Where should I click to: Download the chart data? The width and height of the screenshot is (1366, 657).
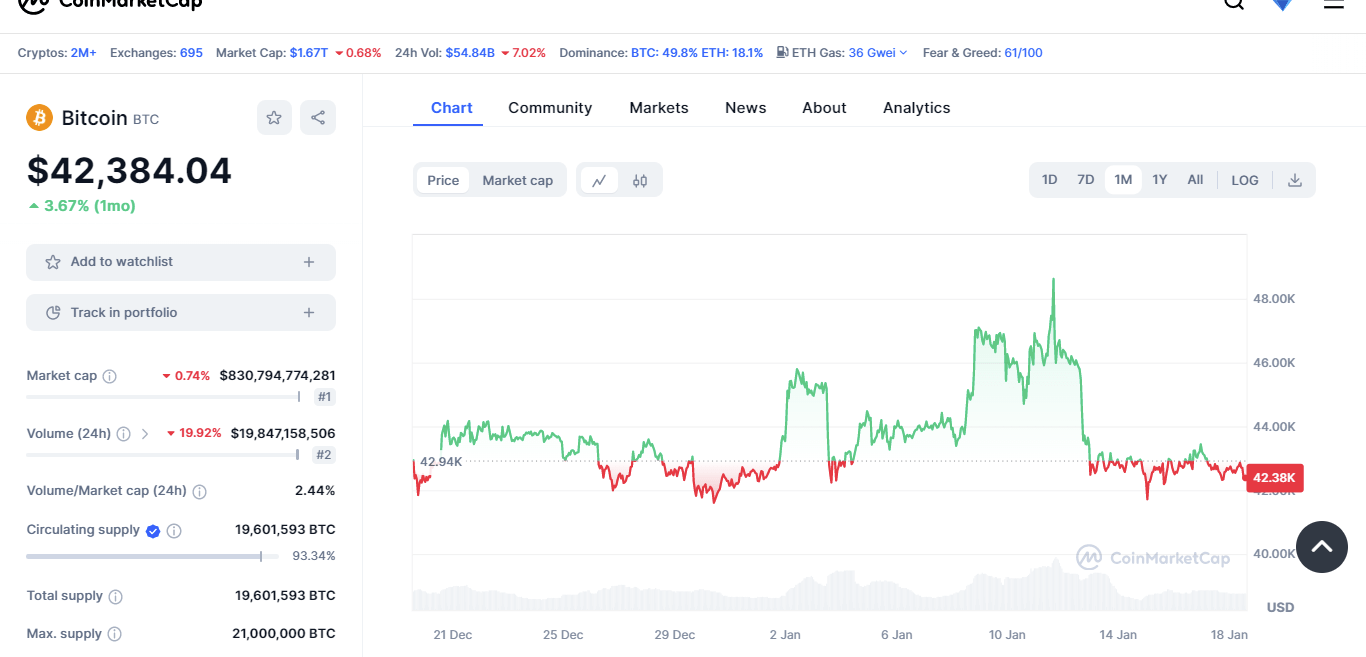(x=1295, y=180)
